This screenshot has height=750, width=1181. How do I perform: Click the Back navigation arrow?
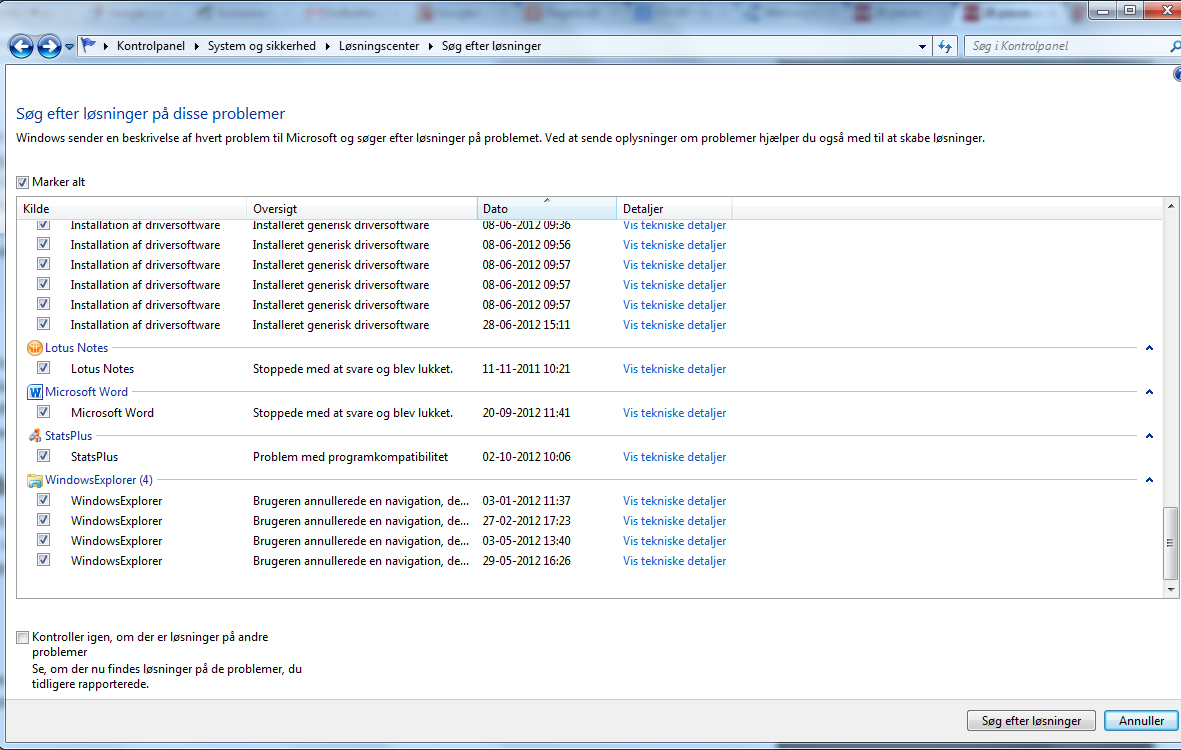pyautogui.click(x=21, y=46)
